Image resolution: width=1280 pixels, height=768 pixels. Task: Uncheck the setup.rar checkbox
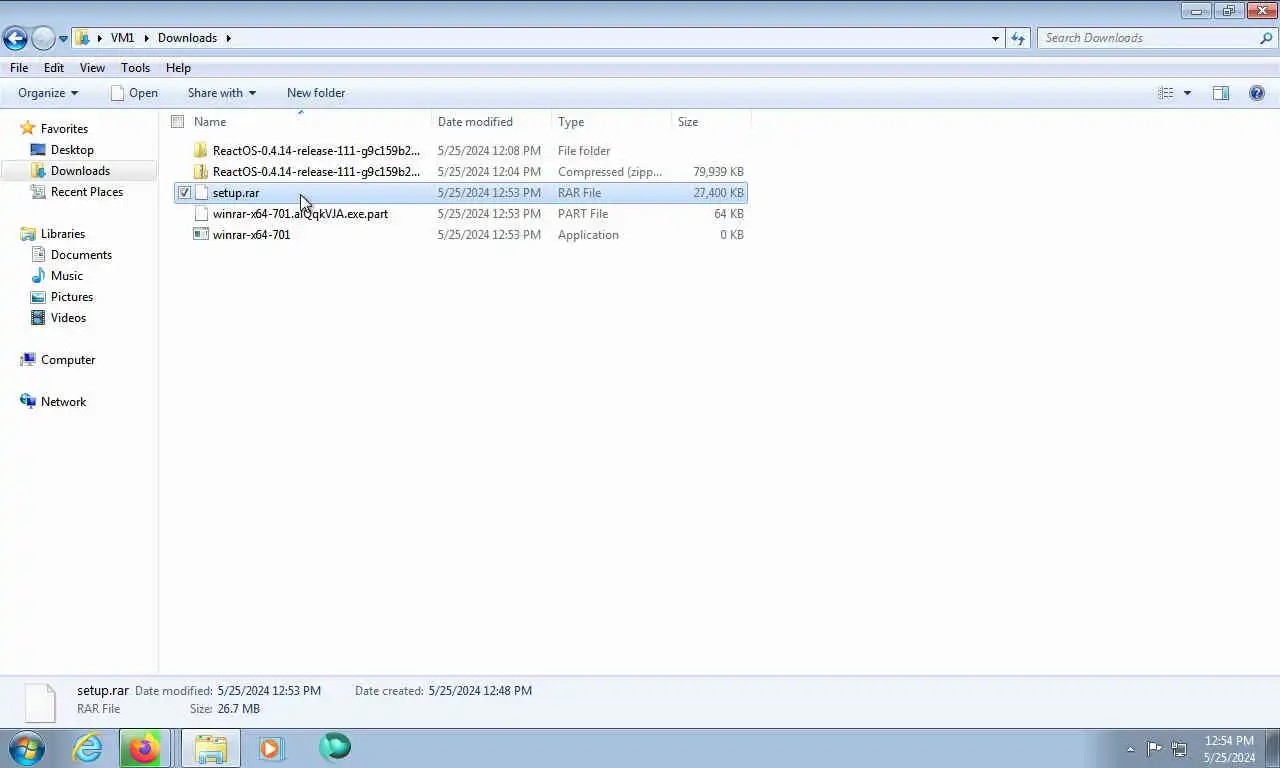pos(184,193)
